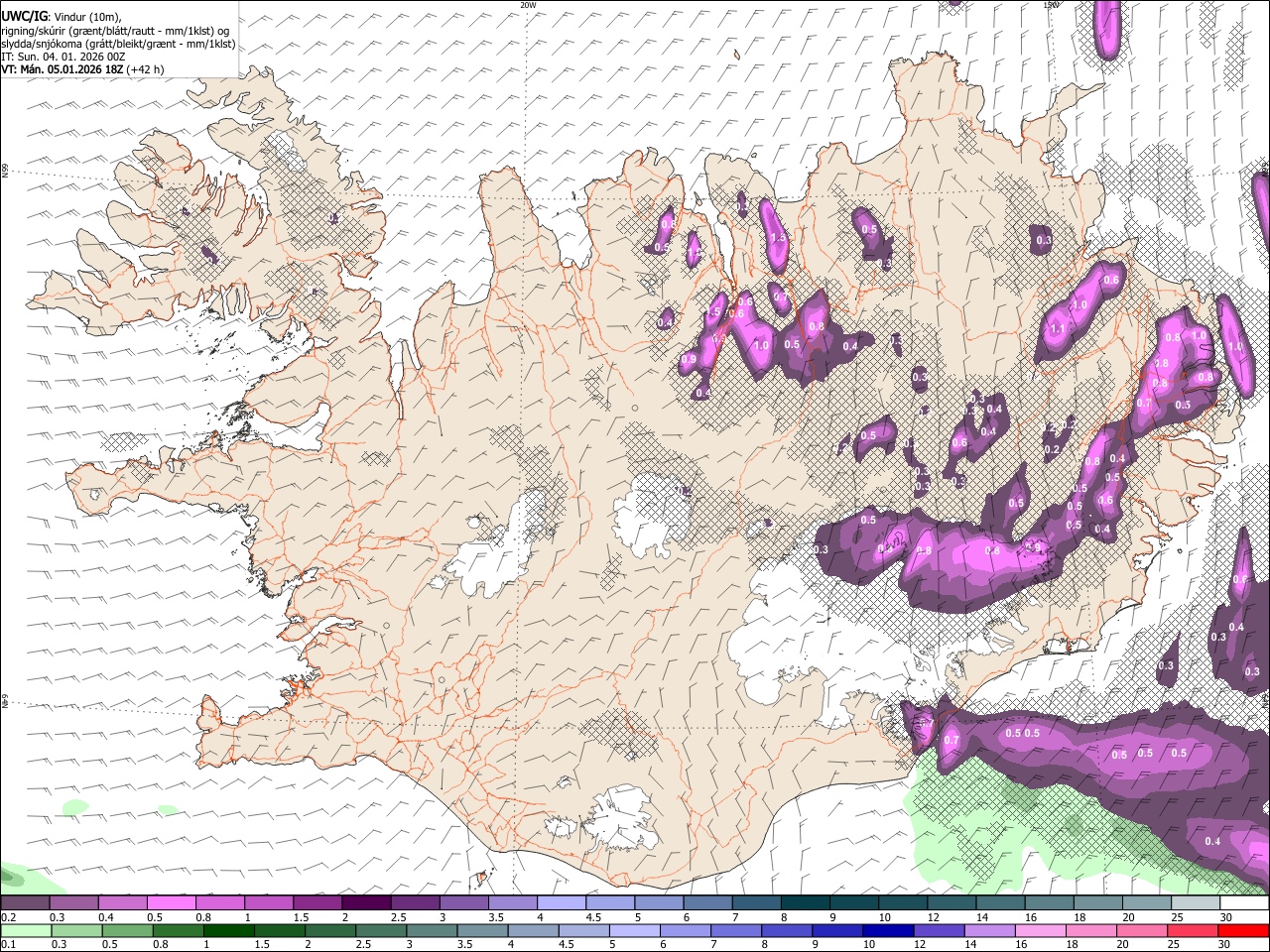Image resolution: width=1270 pixels, height=952 pixels.
Task: Pick the bright red 30 rain scale swatch
Action: (x=1242, y=930)
